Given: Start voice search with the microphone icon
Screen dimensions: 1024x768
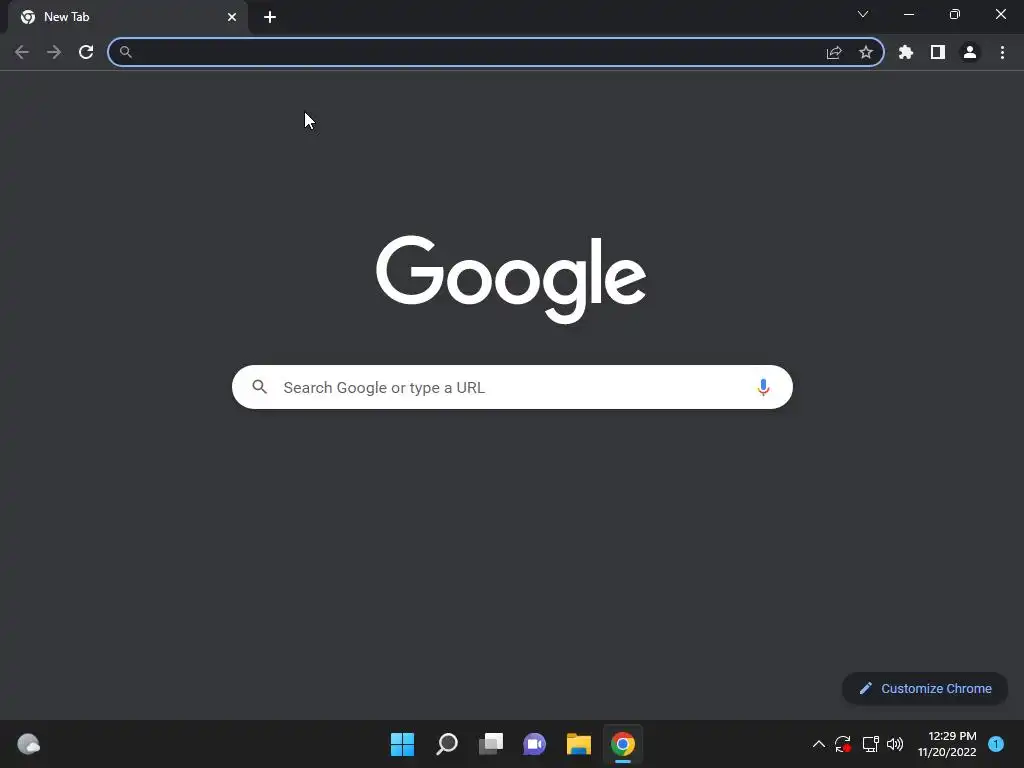Looking at the screenshot, I should tap(763, 387).
